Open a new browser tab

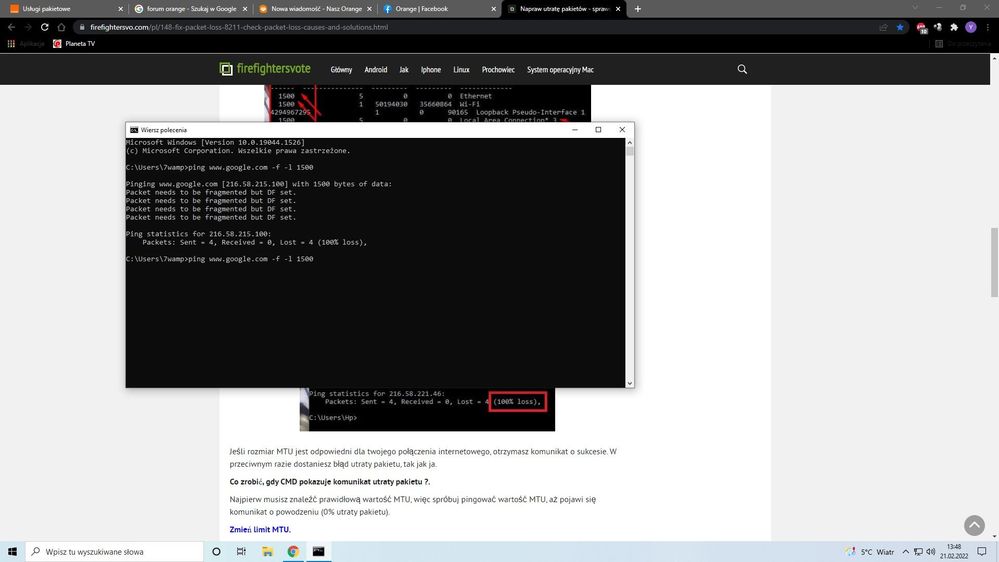click(x=638, y=9)
